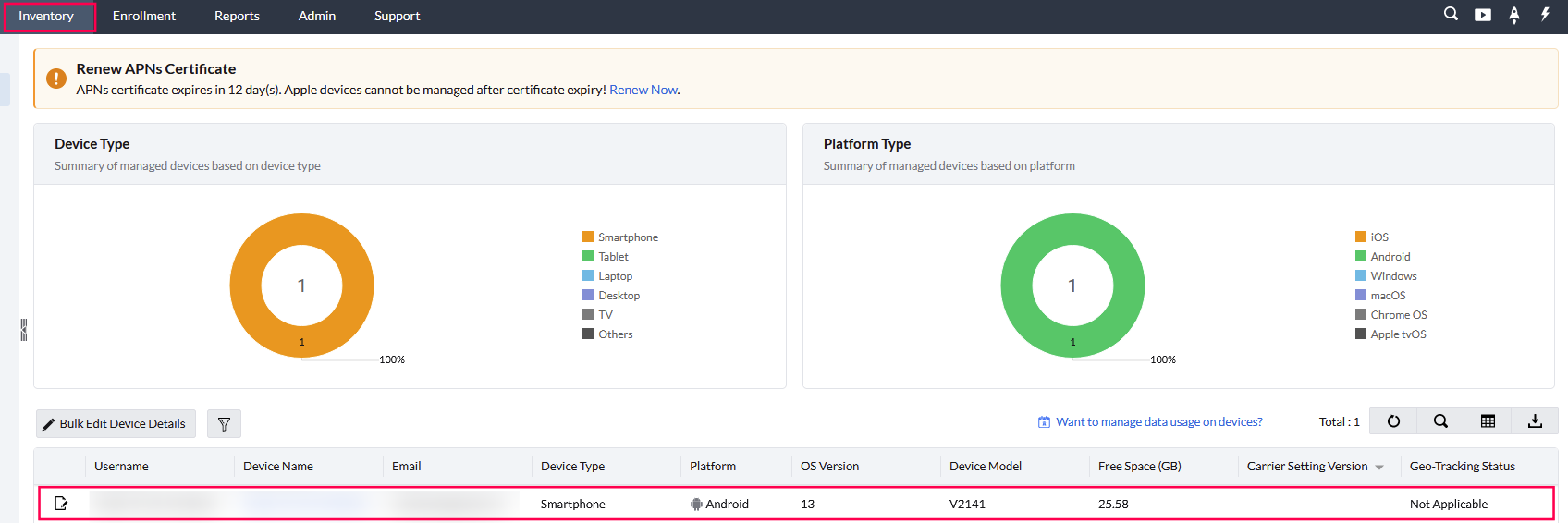The width and height of the screenshot is (1568, 523).
Task: Click the table search magnifier icon
Action: pos(1440,421)
